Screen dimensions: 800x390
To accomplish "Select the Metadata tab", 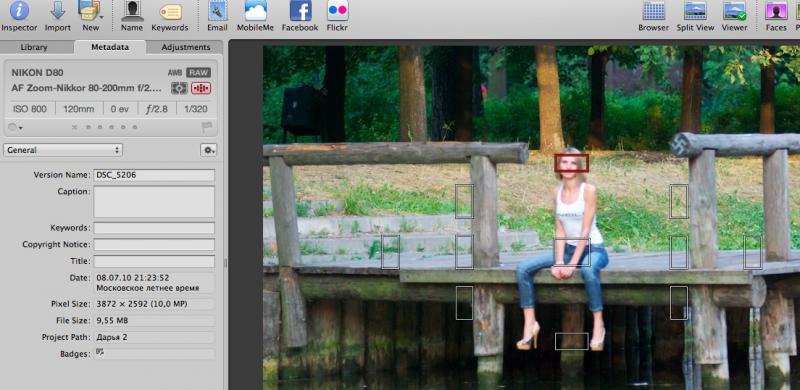I will [110, 47].
